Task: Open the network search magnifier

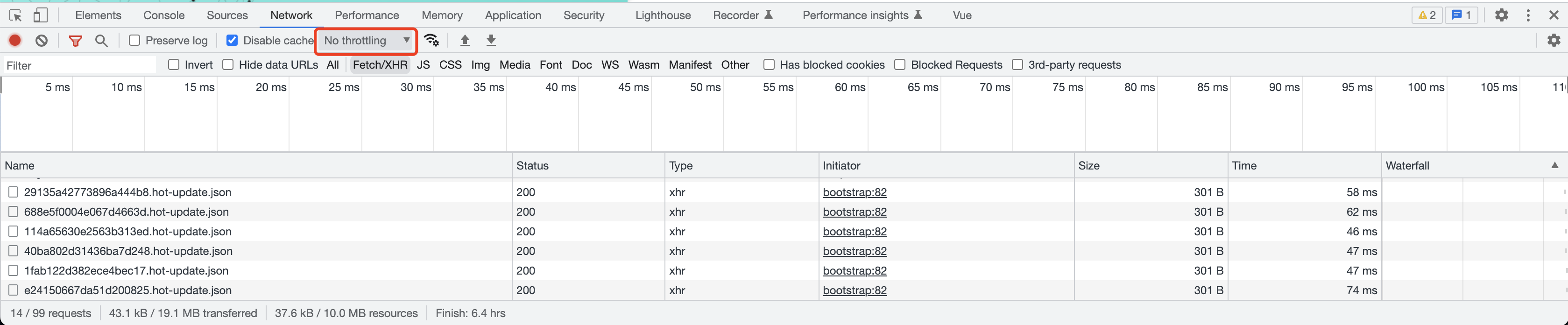Action: (102, 41)
